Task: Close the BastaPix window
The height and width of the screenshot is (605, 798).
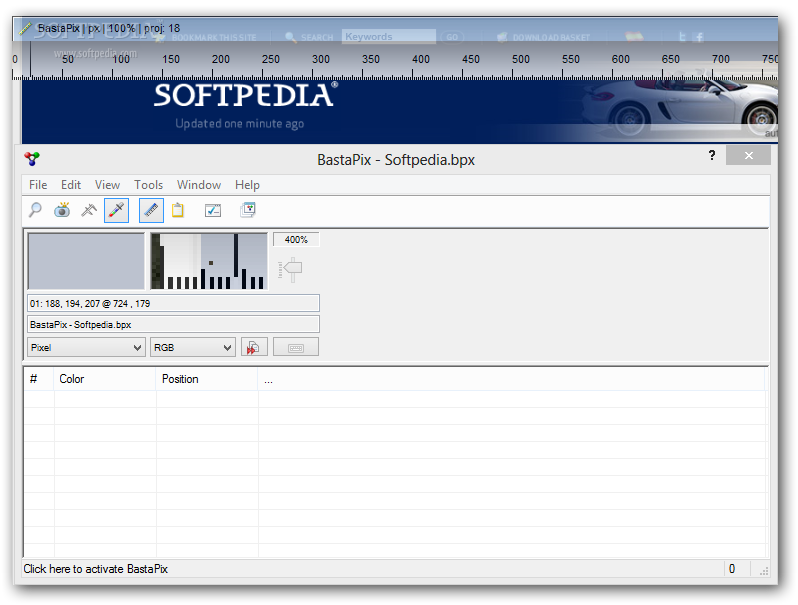Action: tap(748, 155)
